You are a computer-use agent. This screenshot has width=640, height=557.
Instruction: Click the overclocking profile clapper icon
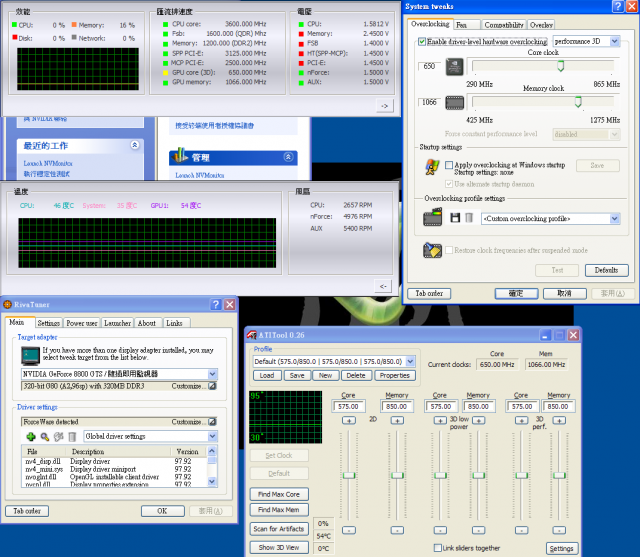coord(433,217)
